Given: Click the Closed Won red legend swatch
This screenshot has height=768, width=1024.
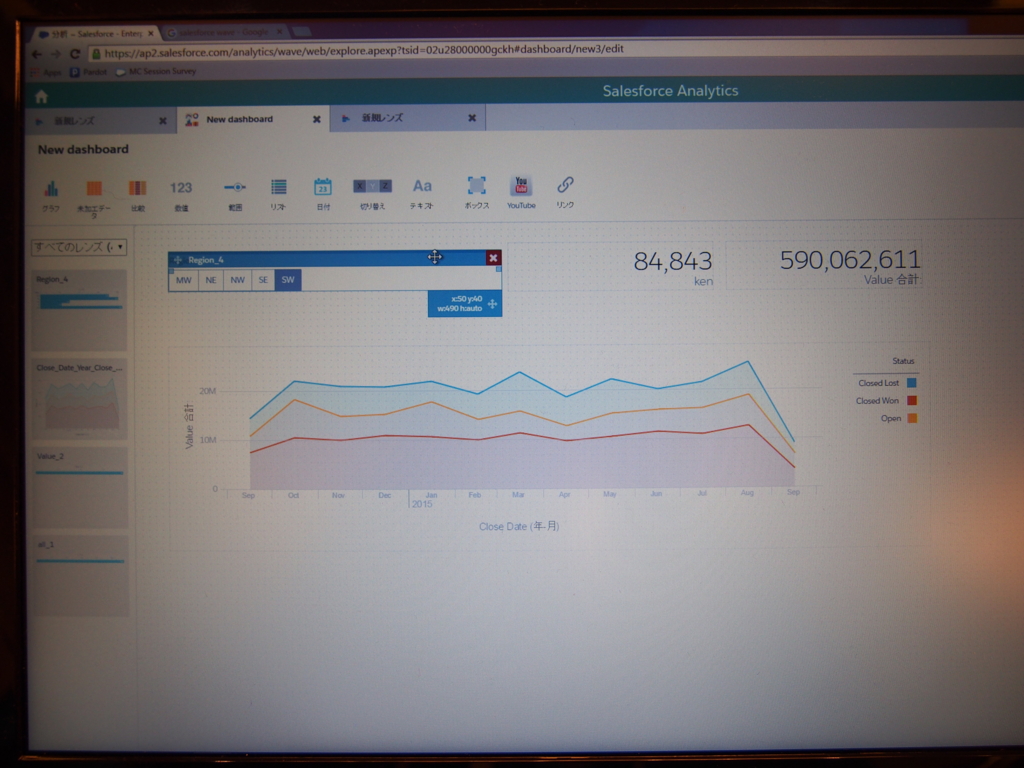Looking at the screenshot, I should point(912,400).
